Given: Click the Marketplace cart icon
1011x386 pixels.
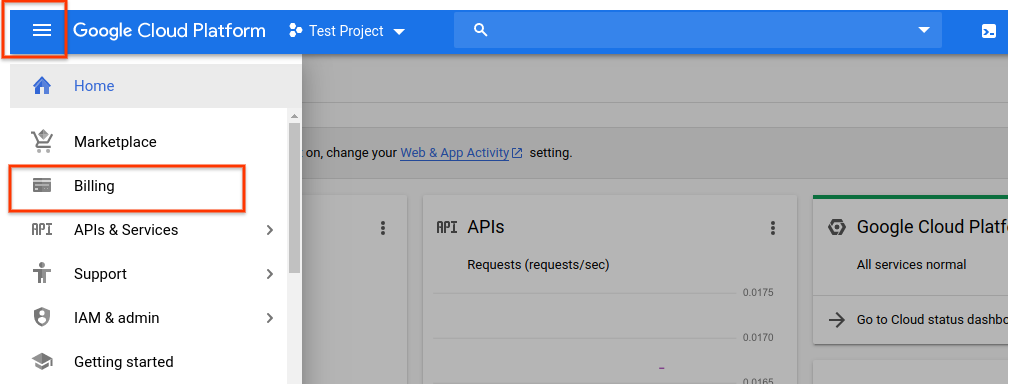Looking at the screenshot, I should pos(42,141).
